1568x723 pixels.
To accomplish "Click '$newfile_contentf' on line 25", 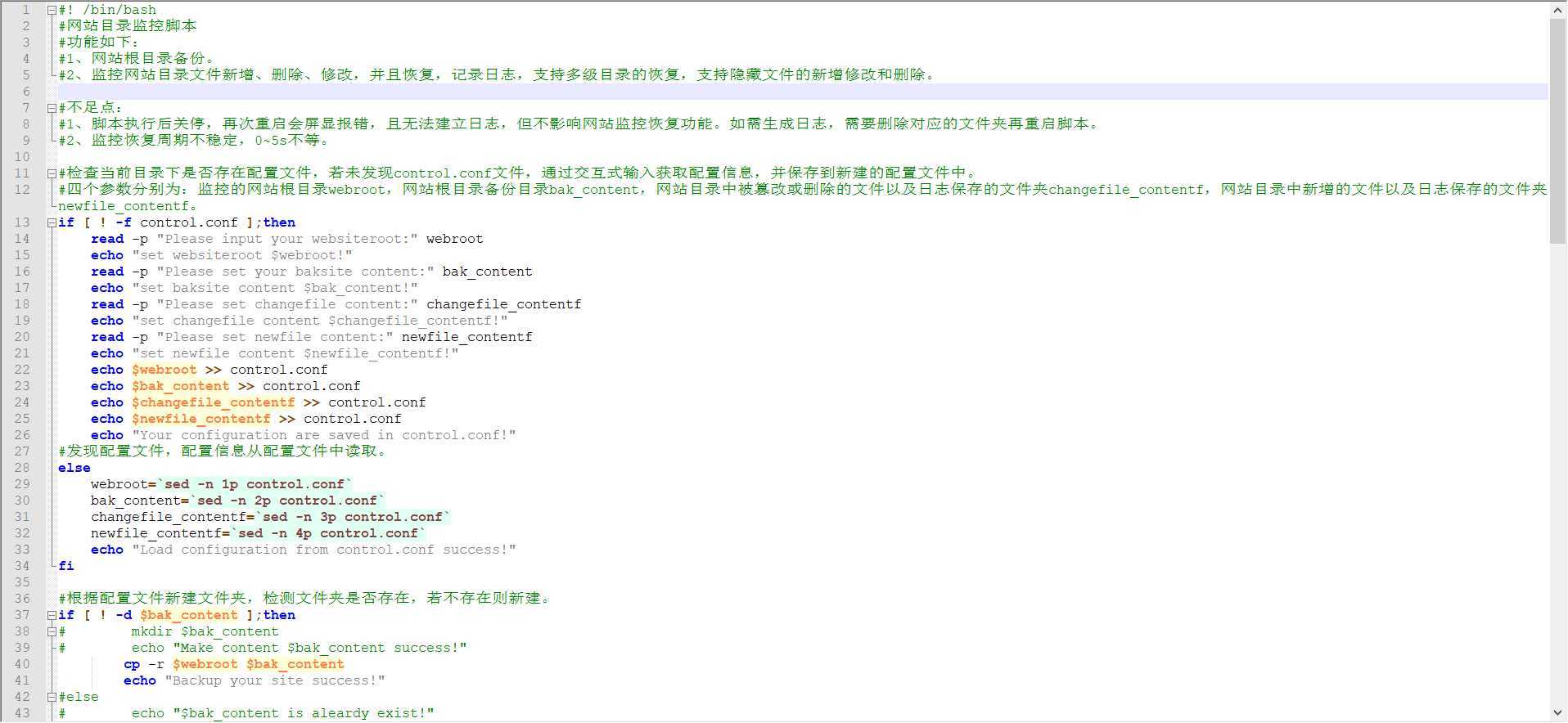I will coord(201,419).
